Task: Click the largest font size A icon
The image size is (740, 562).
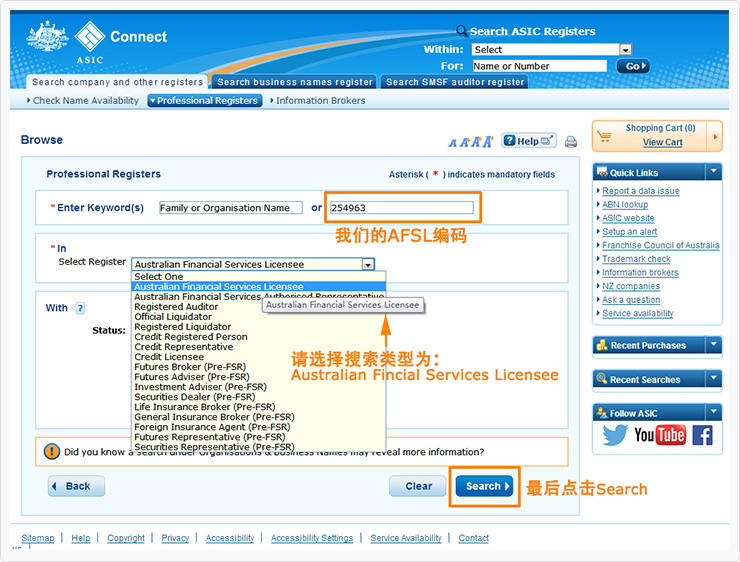Action: tap(488, 141)
